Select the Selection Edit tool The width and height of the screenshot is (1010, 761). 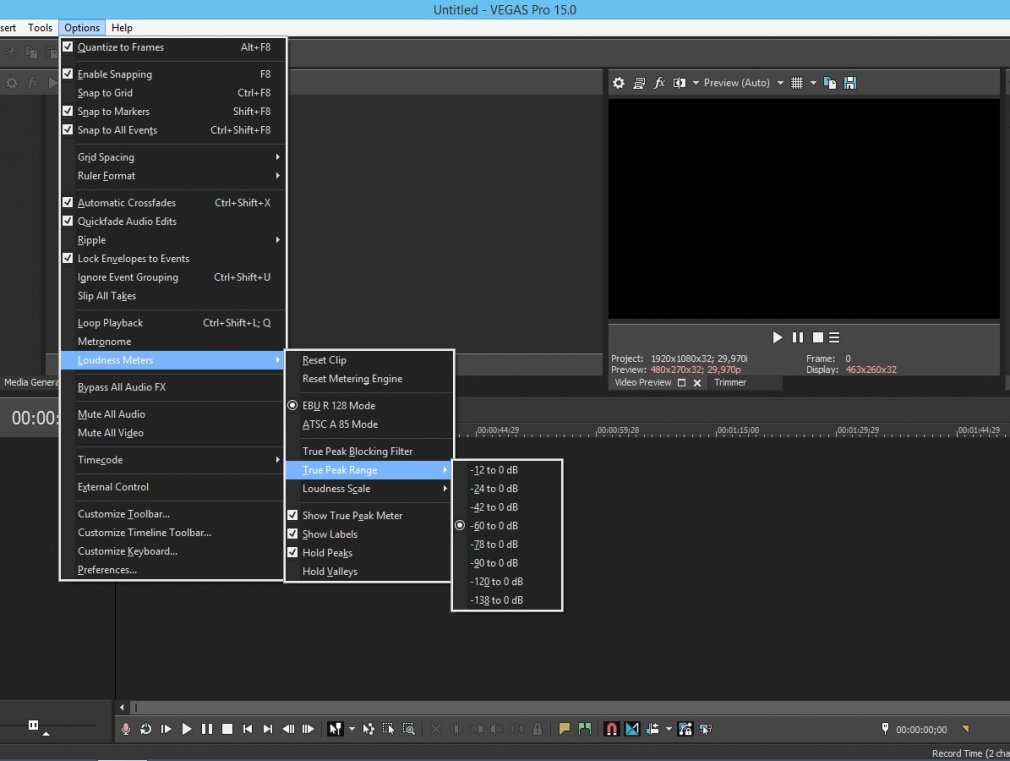pos(388,729)
